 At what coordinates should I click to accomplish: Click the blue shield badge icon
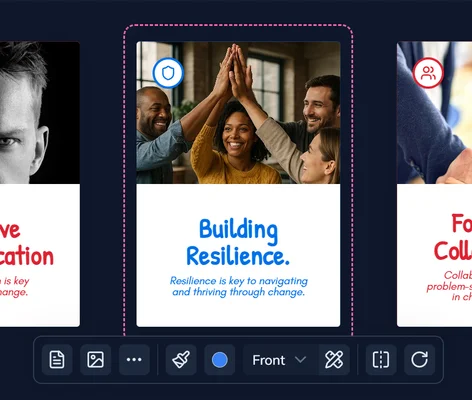click(x=168, y=73)
